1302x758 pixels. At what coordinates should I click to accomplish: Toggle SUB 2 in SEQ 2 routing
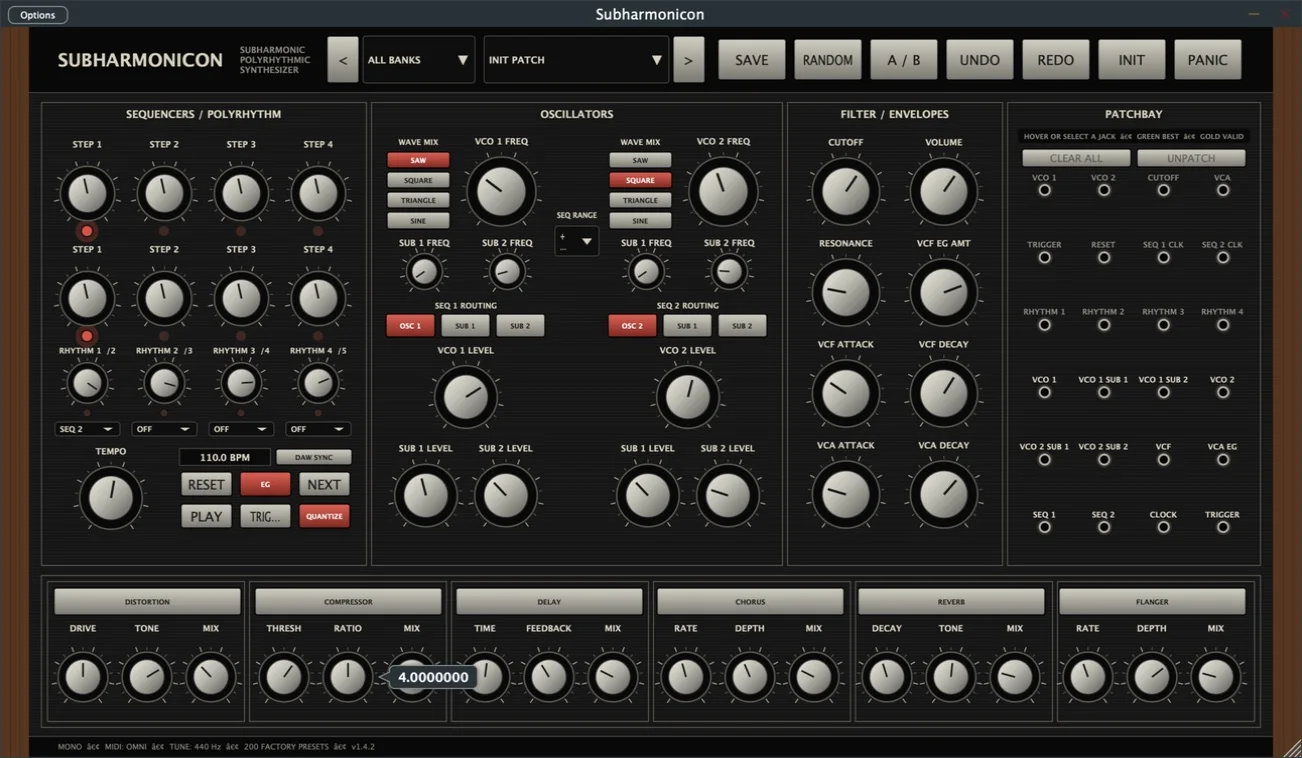[742, 326]
